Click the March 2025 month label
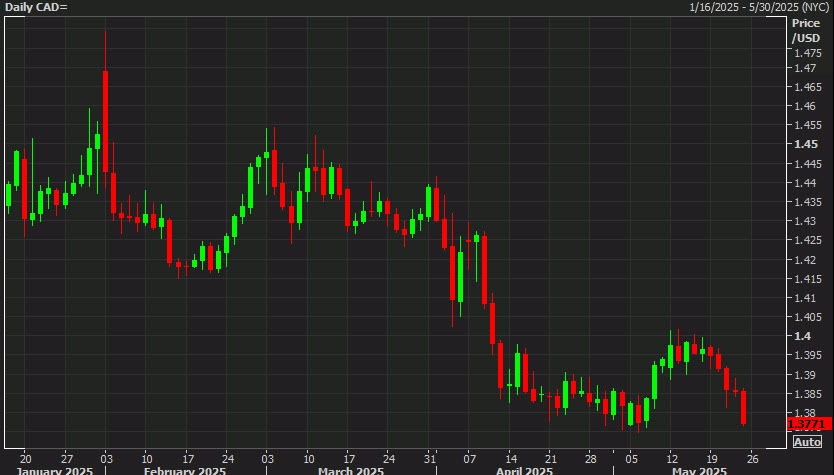Viewport: 834px width, 475px height. coord(350,470)
